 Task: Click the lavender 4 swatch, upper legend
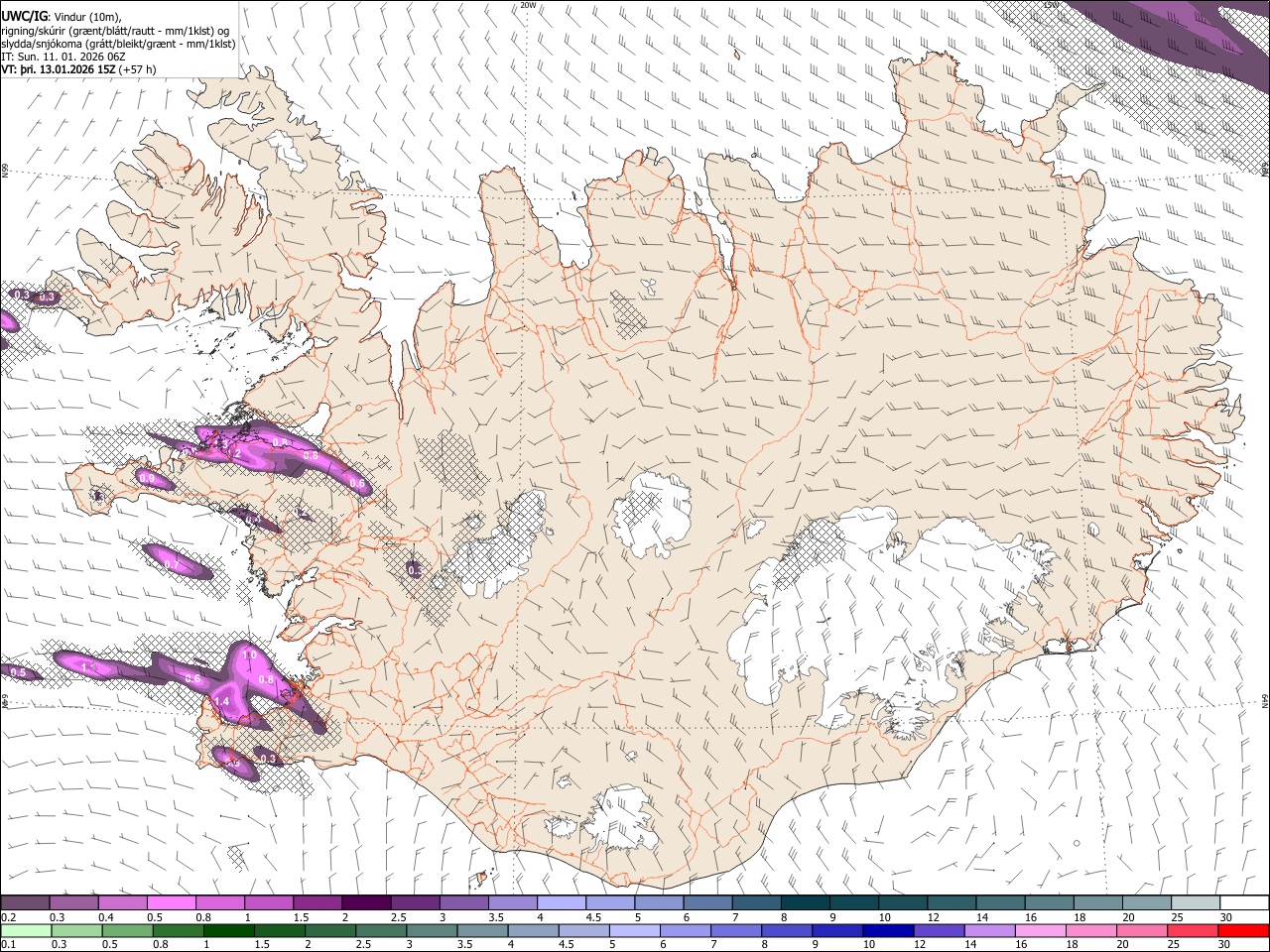[x=562, y=903]
